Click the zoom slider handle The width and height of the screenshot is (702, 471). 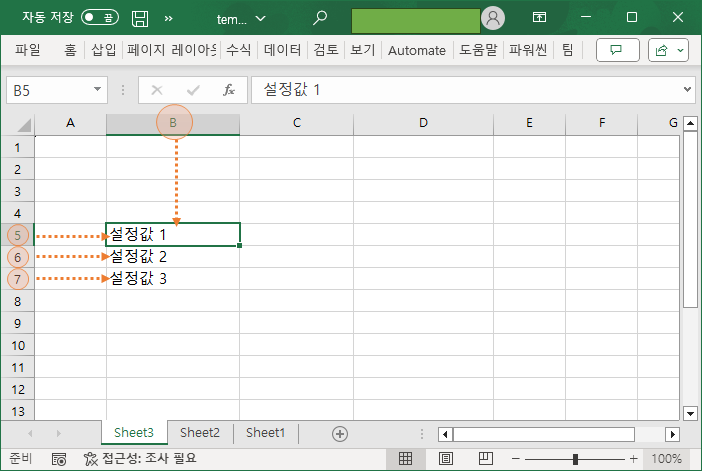[575, 459]
